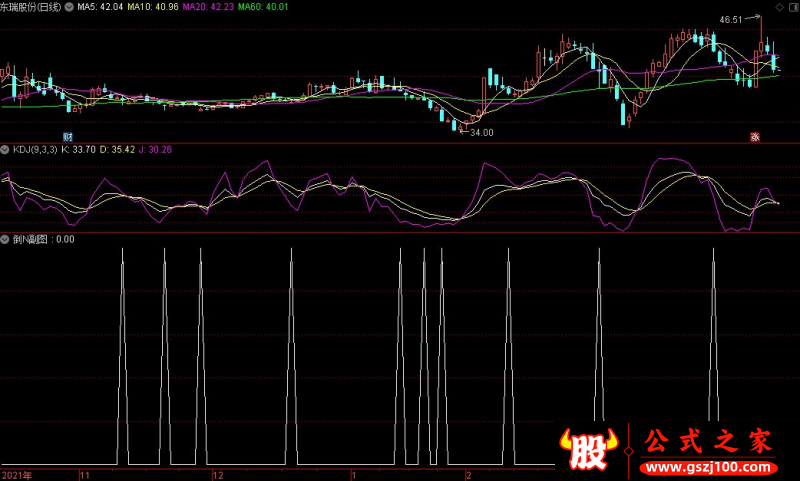Click the panel layout icon at top right
Screen dimensions: 800x481
[x=793, y=7]
